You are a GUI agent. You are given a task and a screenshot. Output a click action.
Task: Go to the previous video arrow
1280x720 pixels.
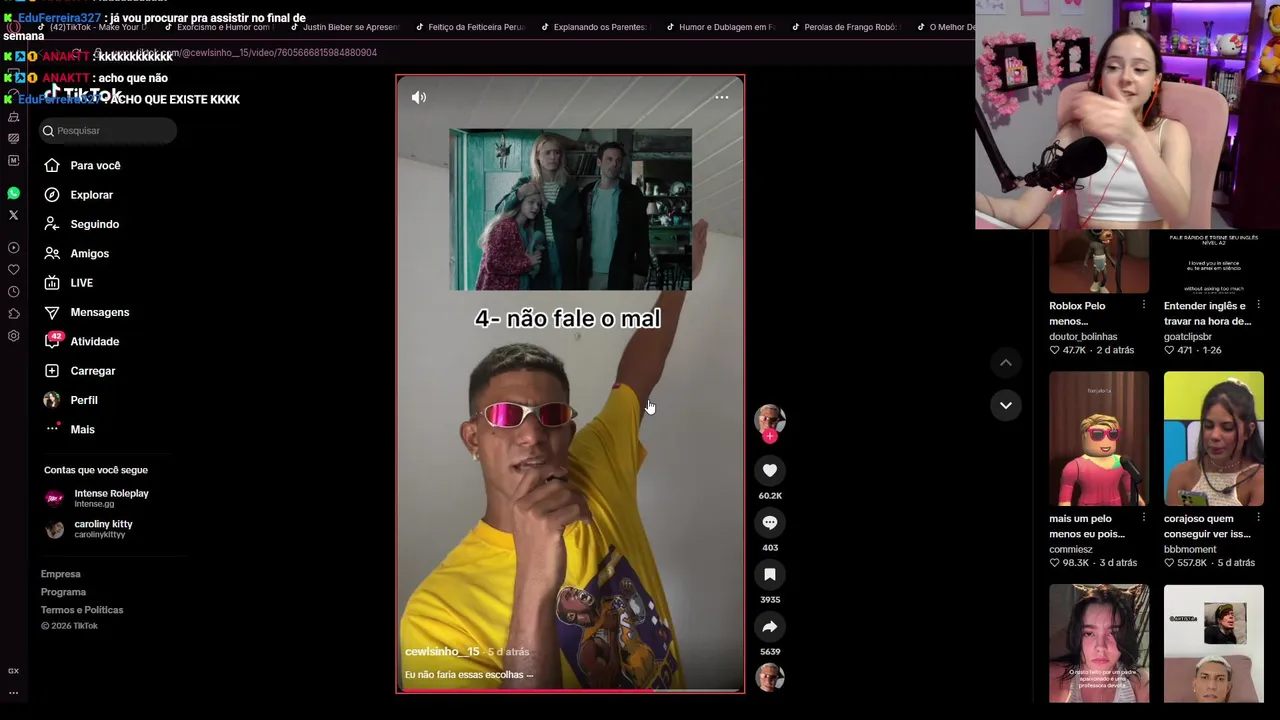[x=1006, y=362]
